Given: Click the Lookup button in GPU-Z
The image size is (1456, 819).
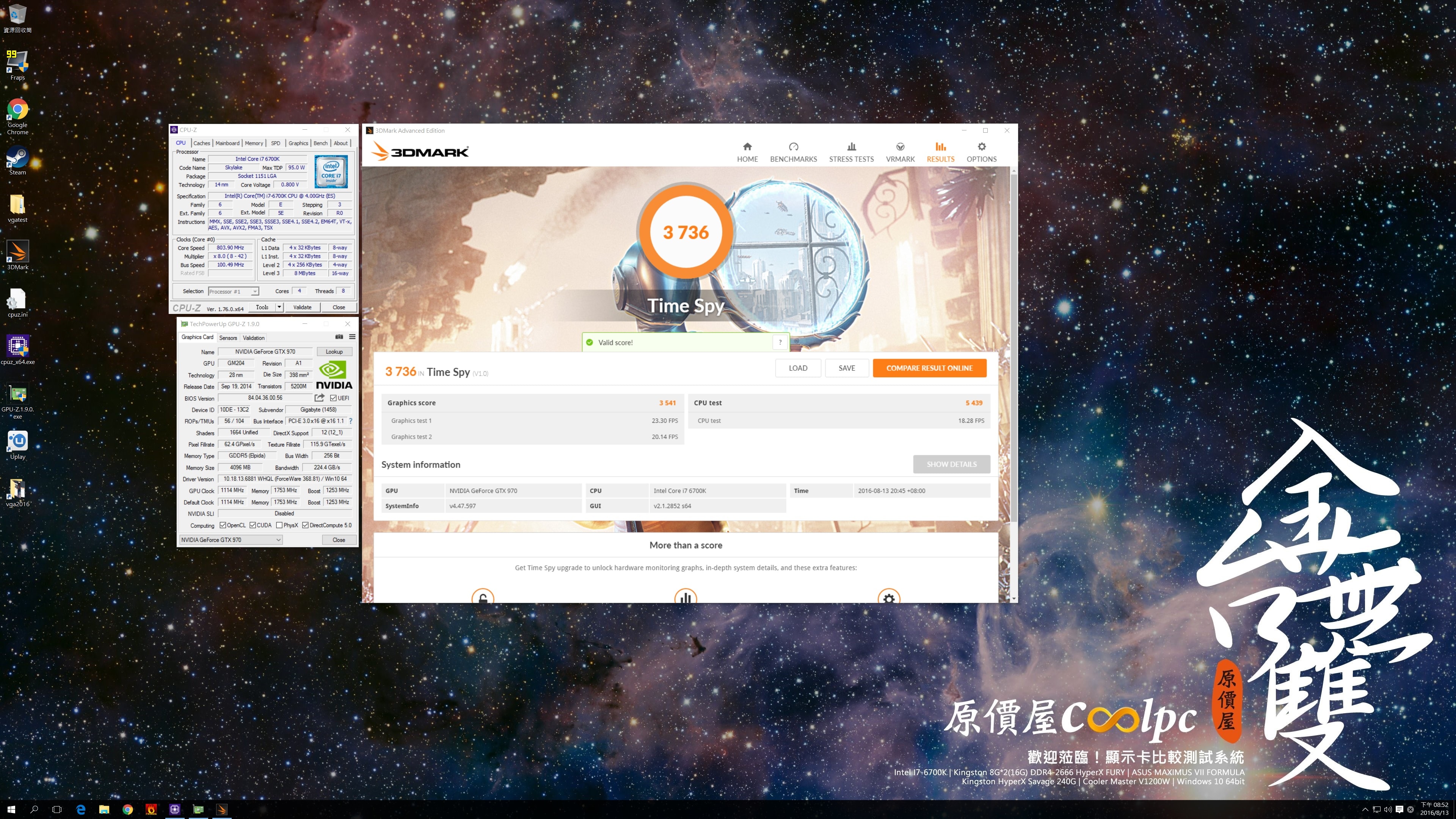Looking at the screenshot, I should 334,351.
